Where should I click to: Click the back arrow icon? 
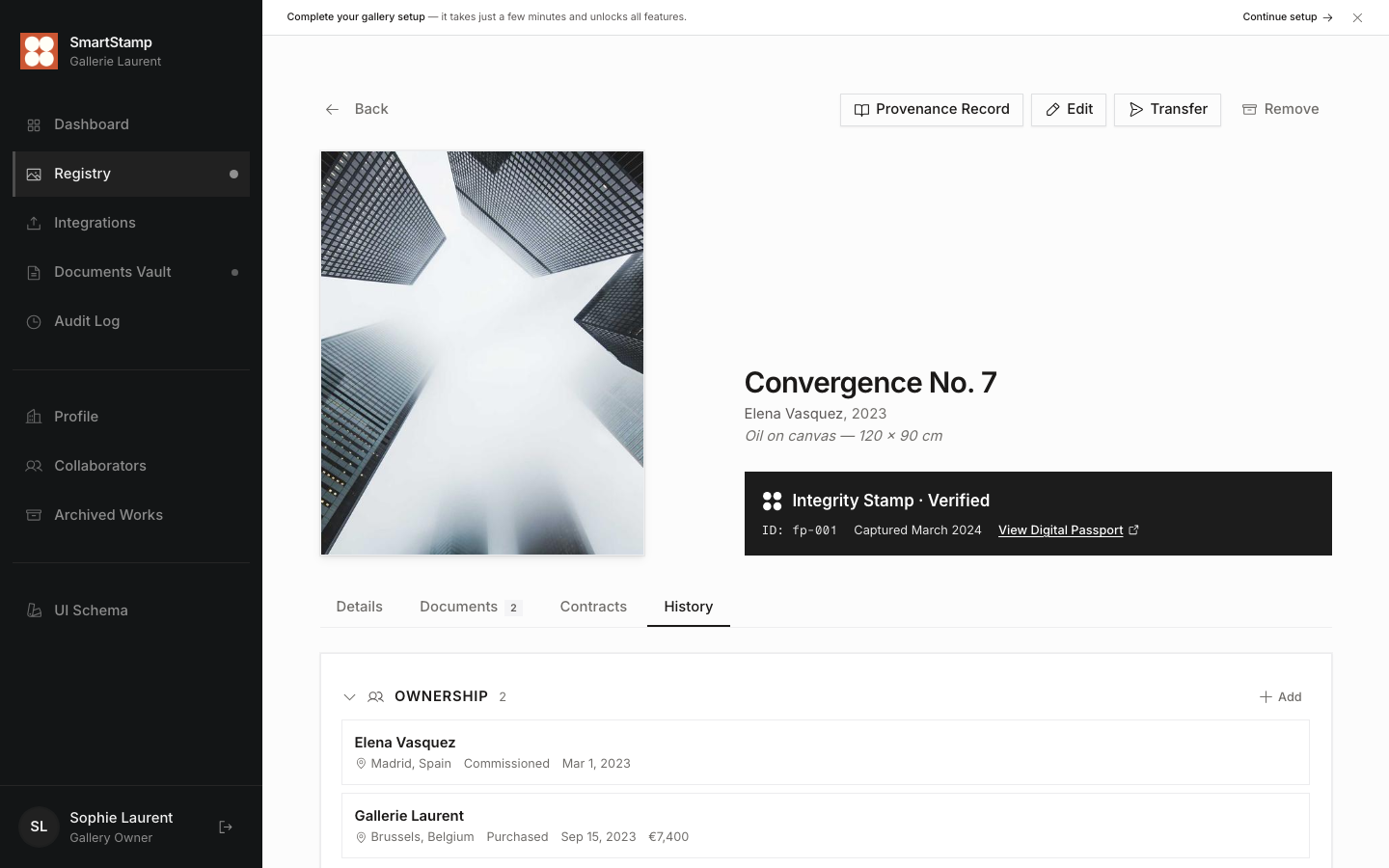point(332,110)
